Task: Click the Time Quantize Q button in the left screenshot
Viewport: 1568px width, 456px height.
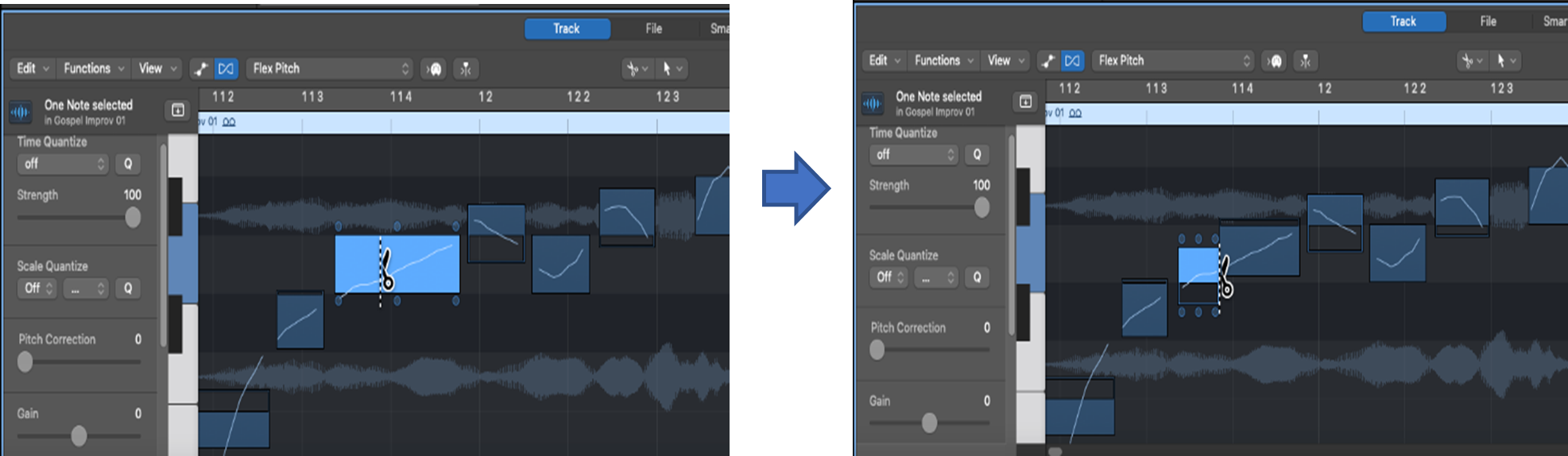Action: [x=128, y=164]
